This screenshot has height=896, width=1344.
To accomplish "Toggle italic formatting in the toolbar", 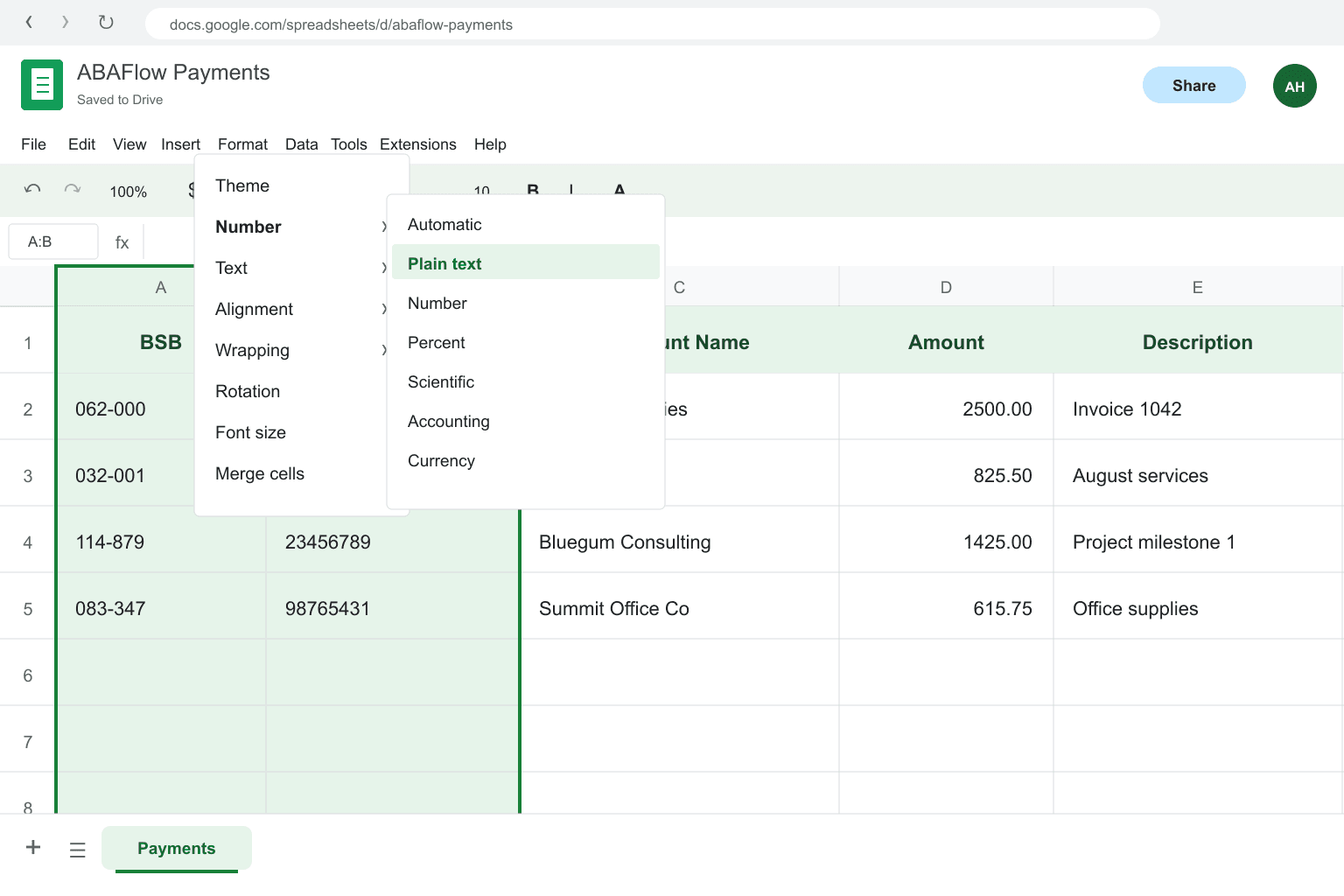I will coord(571,190).
